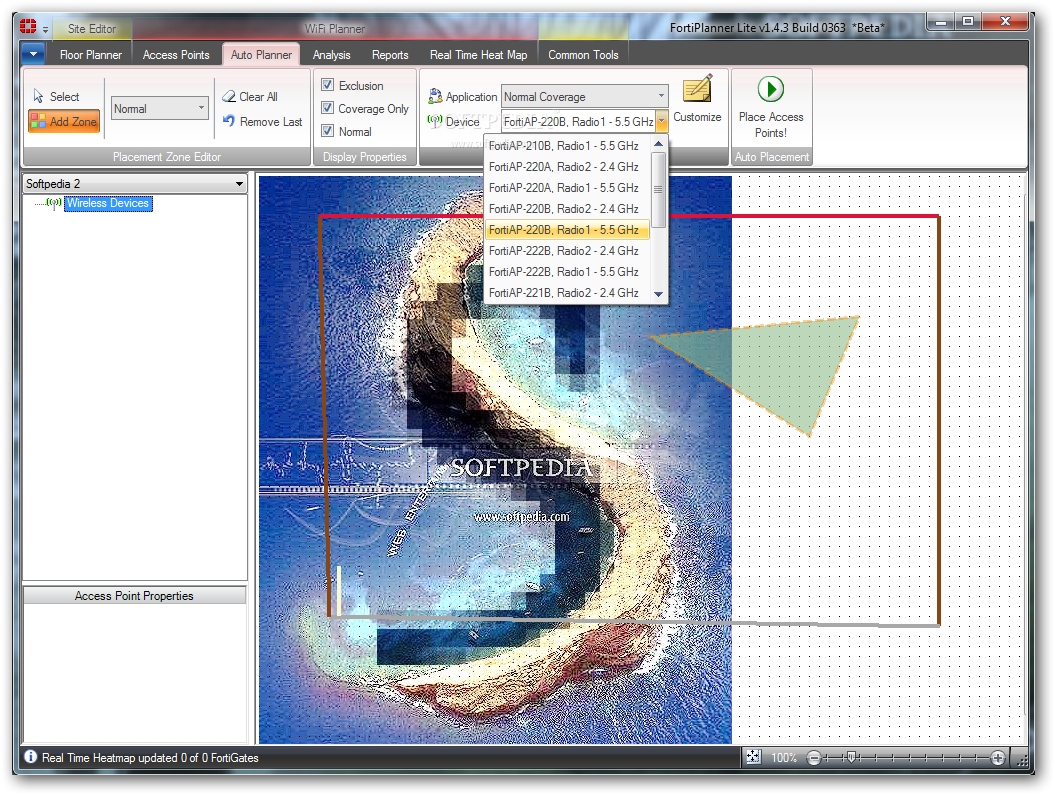This screenshot has width=1055, height=795.
Task: Click Clear All eraser button
Action: 250,97
